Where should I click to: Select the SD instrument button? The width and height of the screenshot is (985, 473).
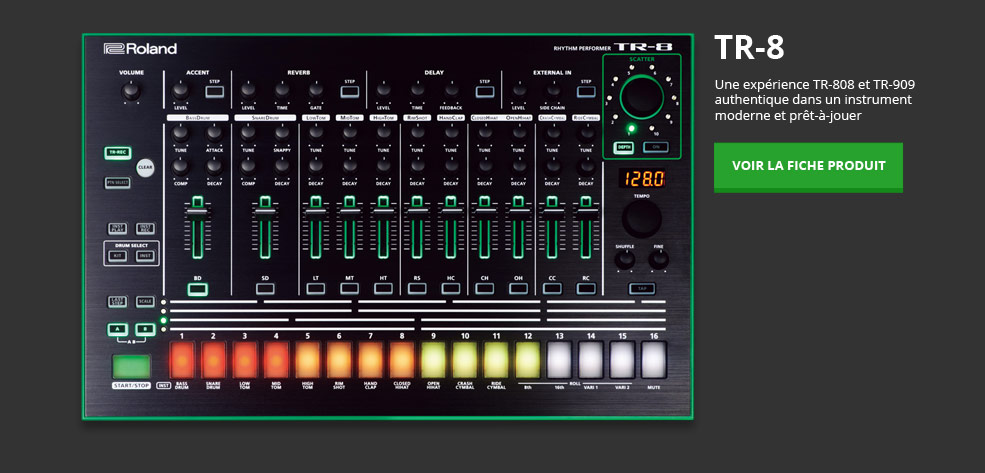[x=265, y=289]
